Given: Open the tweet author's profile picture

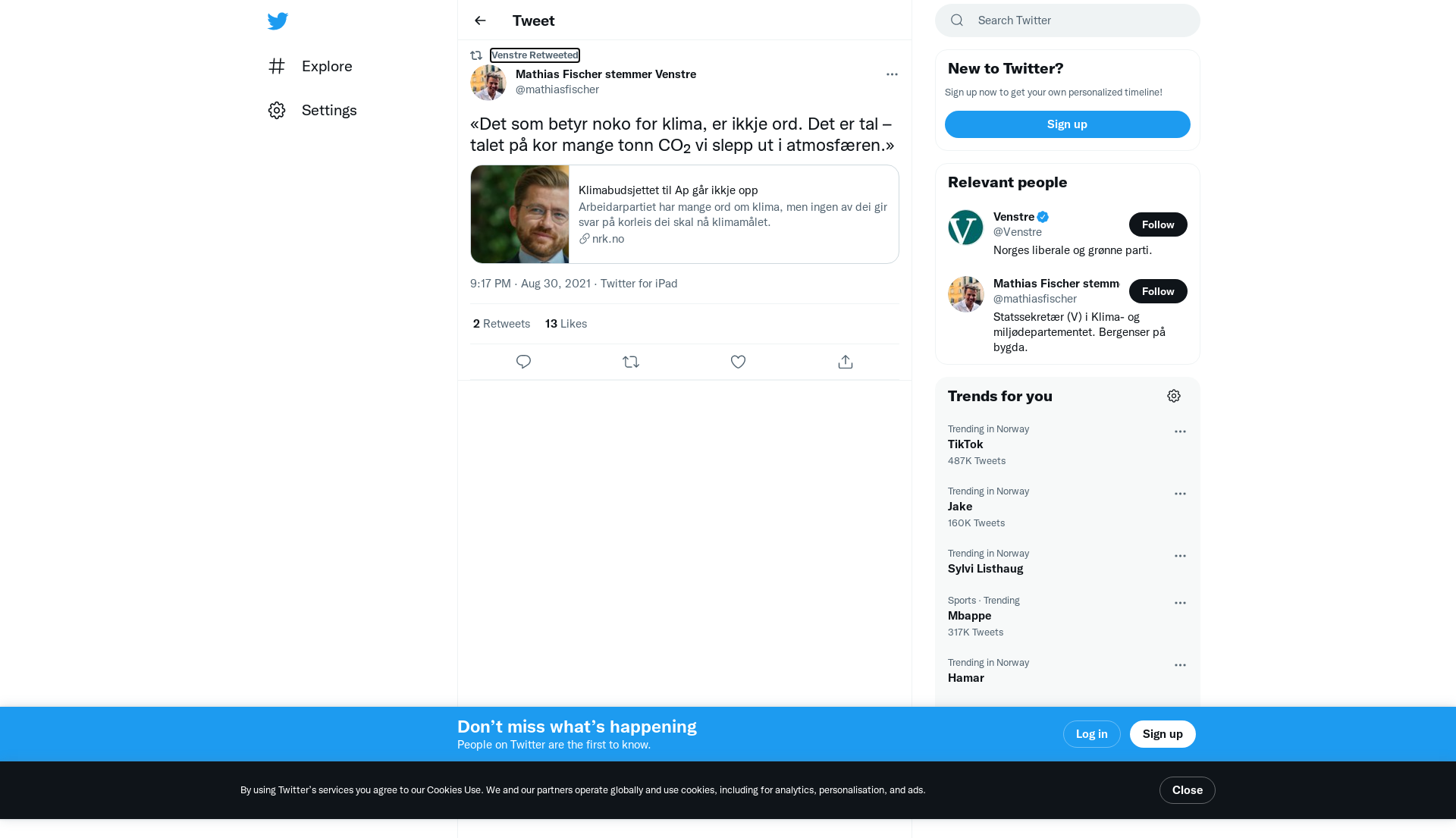Looking at the screenshot, I should [488, 83].
